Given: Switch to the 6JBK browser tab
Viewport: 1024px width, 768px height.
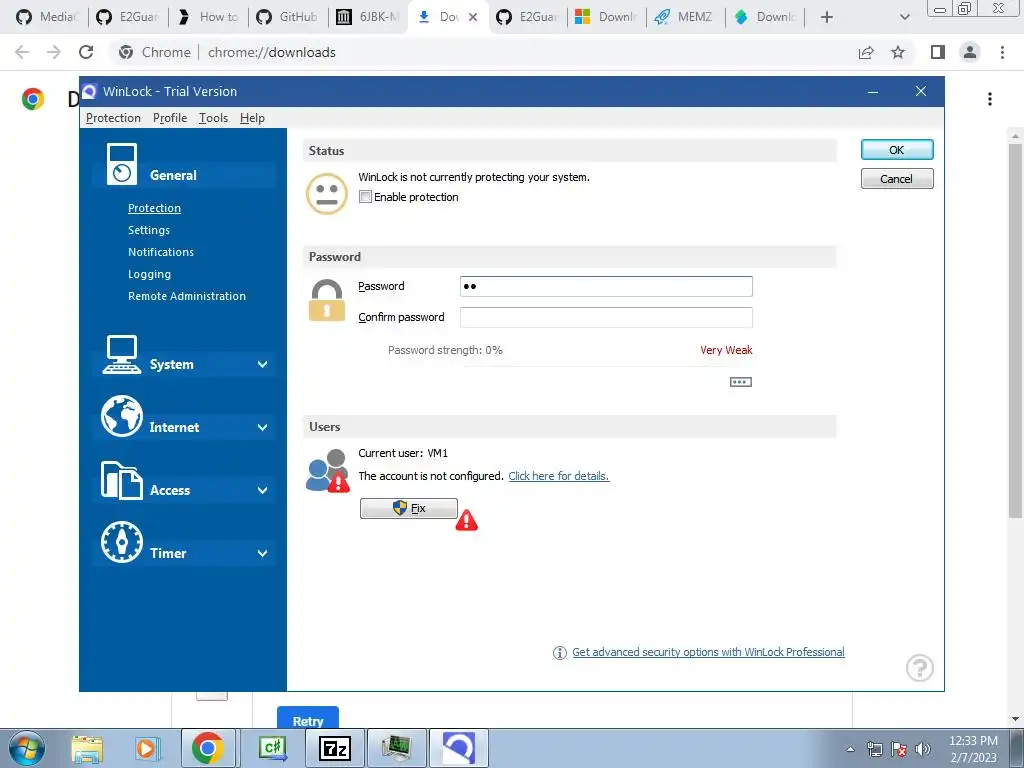Looking at the screenshot, I should (368, 17).
